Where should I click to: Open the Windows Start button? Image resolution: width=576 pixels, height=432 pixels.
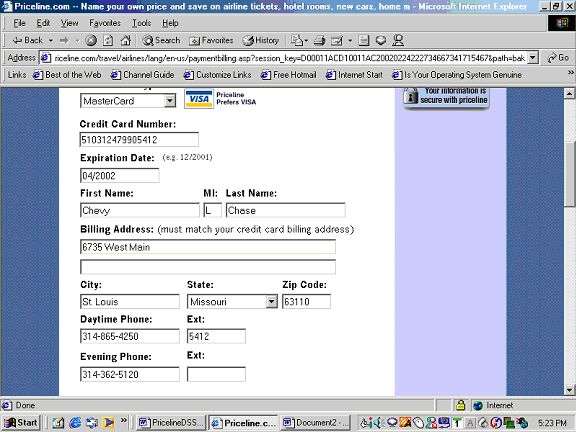coord(21,423)
